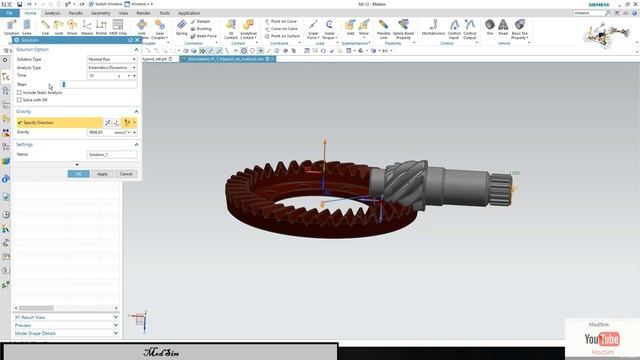Image resolution: width=640 pixels, height=360 pixels.
Task: Choose Curve on Curve constraint
Action: click(281, 29)
